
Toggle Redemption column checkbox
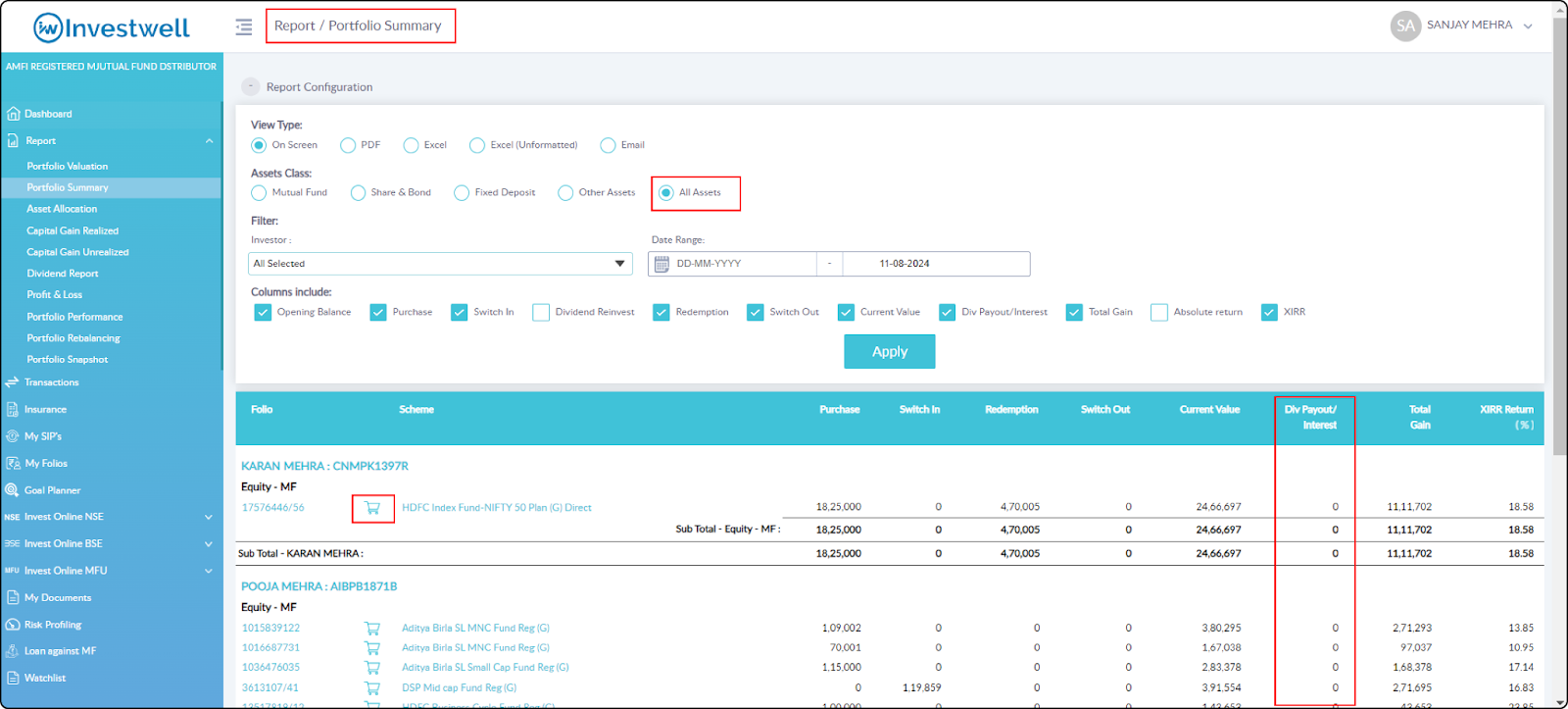[661, 312]
